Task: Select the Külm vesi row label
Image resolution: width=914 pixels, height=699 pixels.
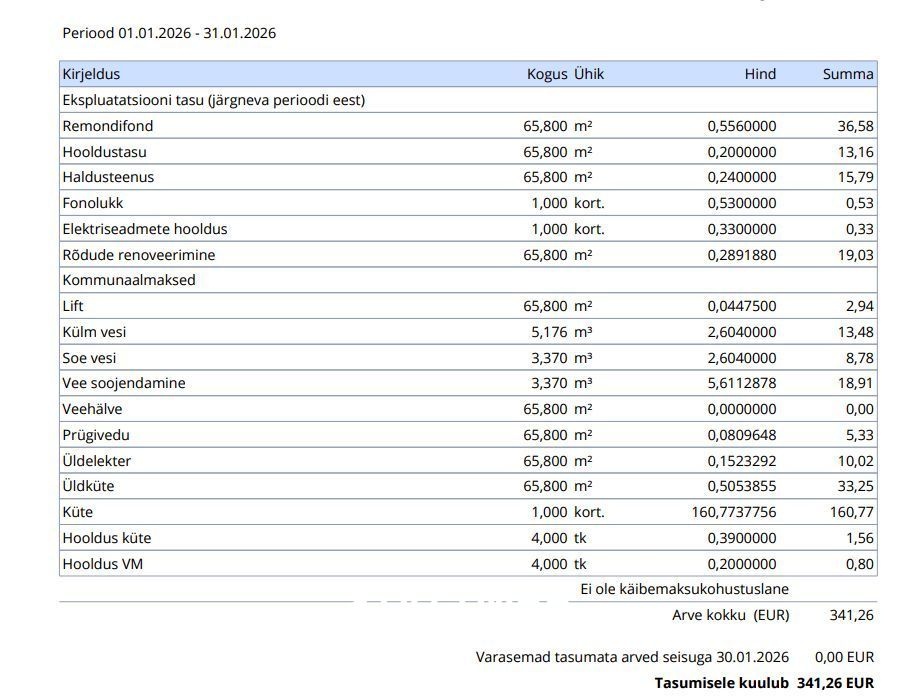Action: point(94,332)
